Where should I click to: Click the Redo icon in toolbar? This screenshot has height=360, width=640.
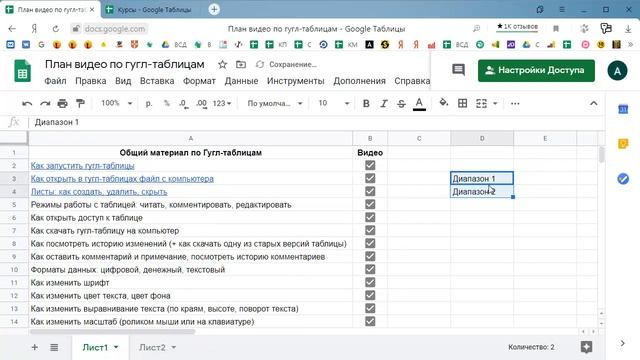point(45,104)
